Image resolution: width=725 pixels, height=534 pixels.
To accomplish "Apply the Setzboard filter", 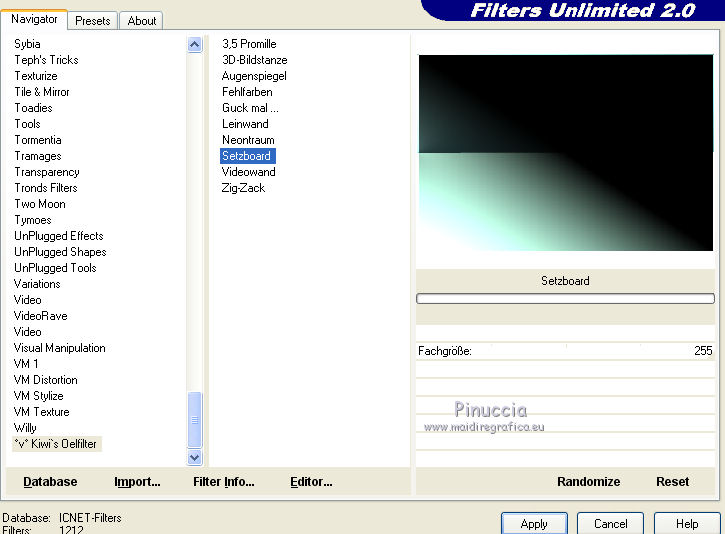I will (x=534, y=523).
